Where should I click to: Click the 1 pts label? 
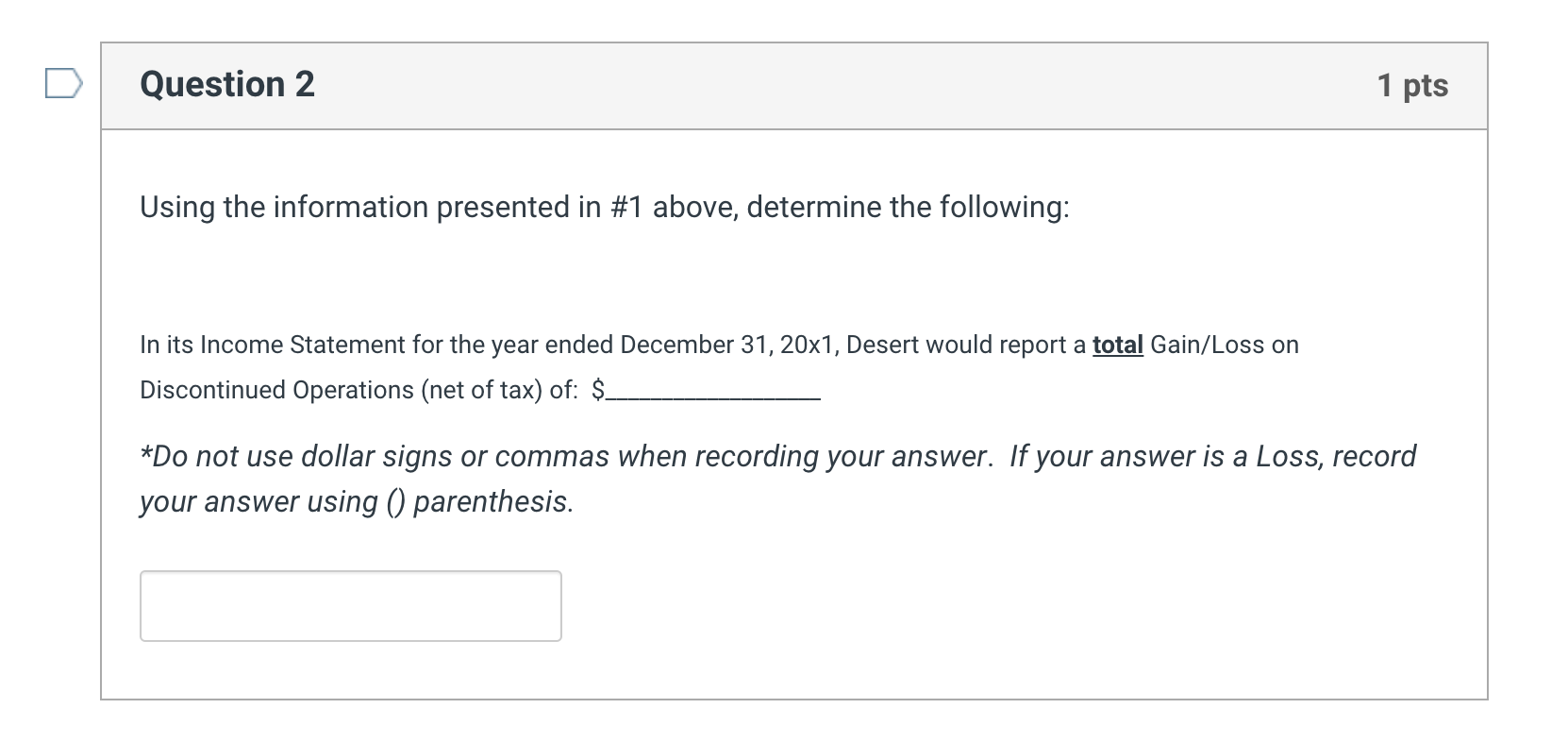1411,85
